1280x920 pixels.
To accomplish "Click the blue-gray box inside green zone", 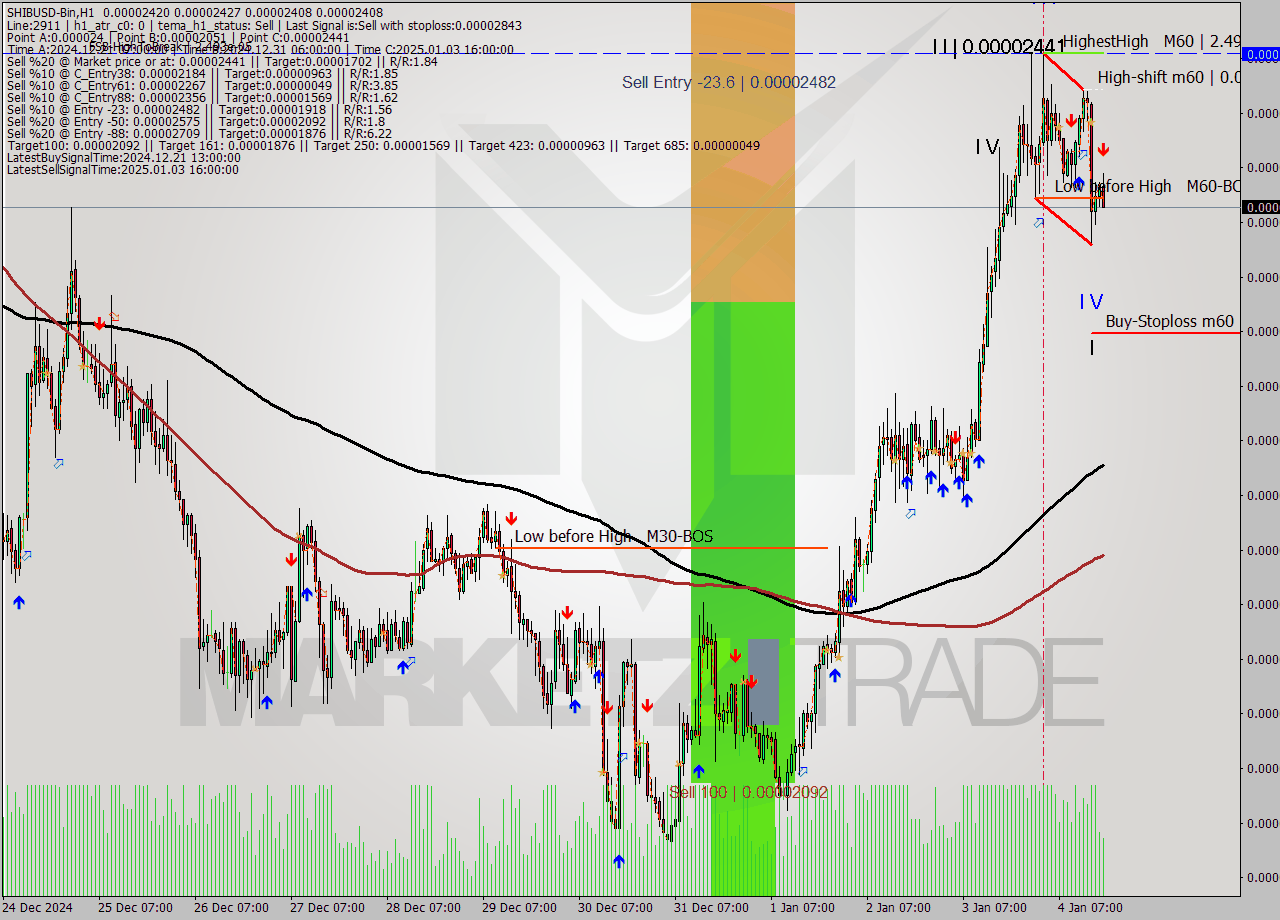I will [763, 681].
